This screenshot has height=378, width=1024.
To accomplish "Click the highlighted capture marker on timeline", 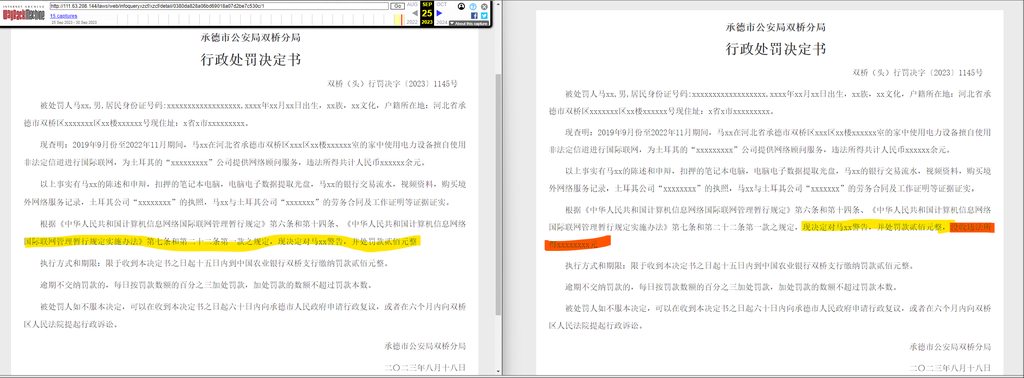I will click(401, 20).
